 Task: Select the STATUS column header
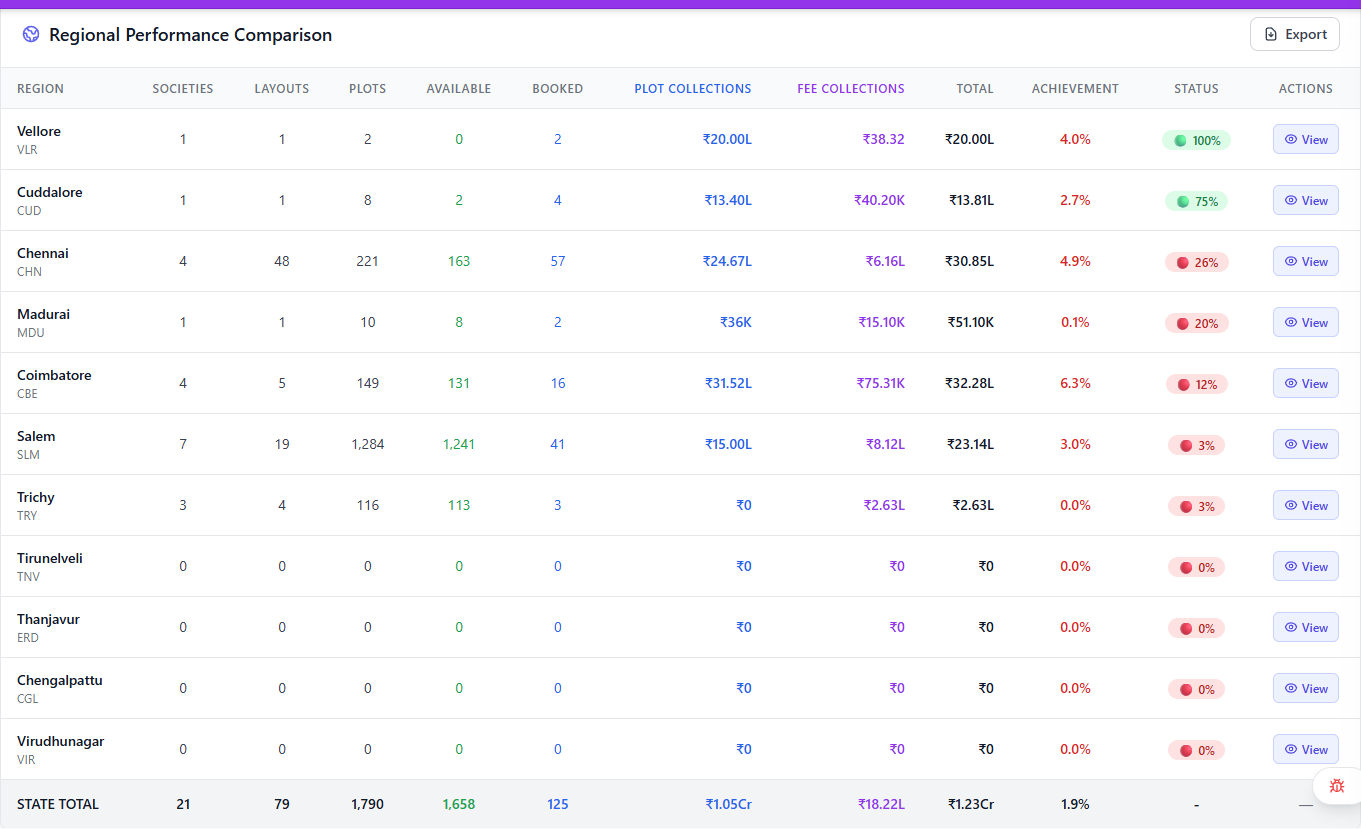1196,89
